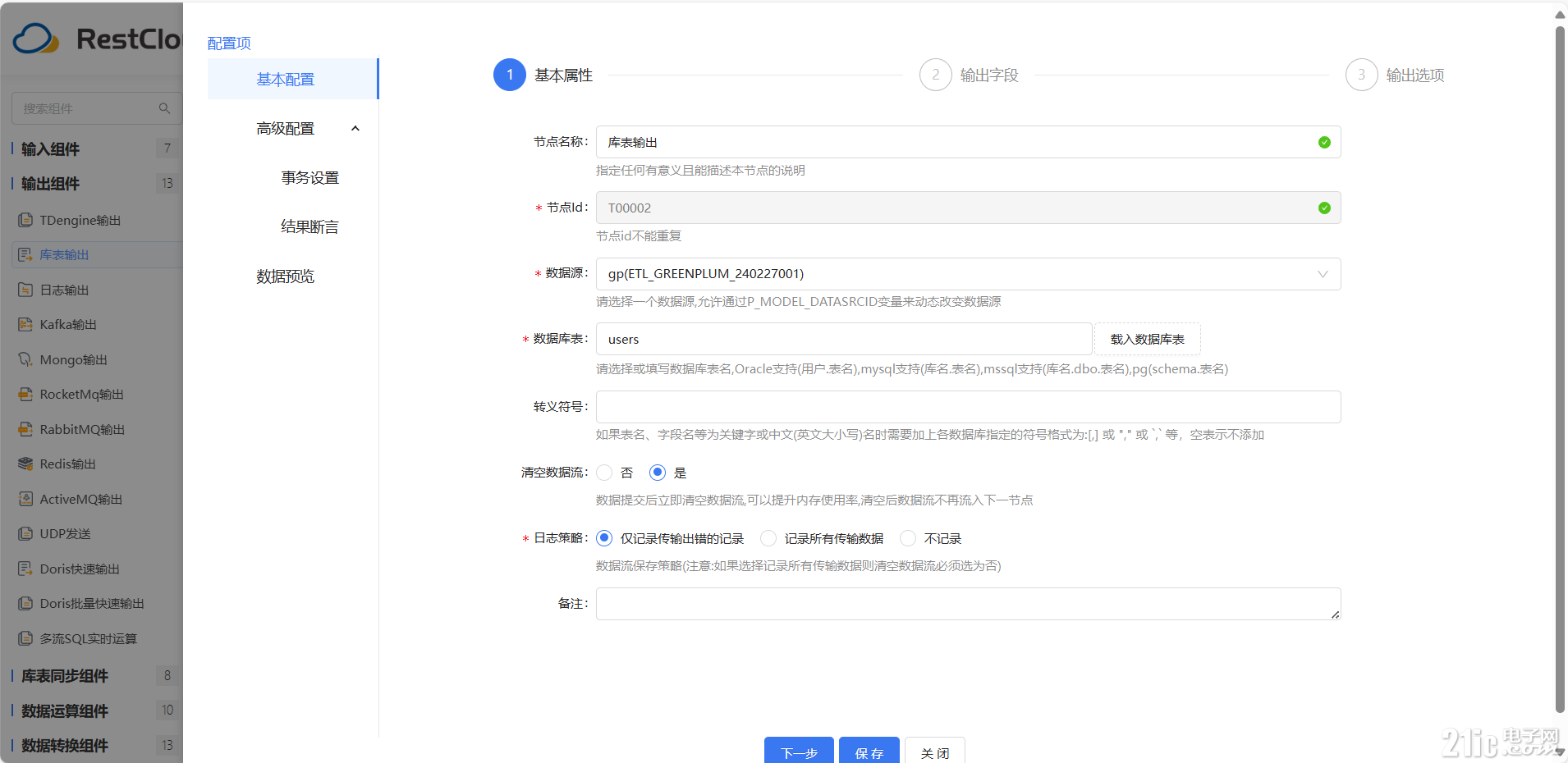Open the 基本配置 menu item

pos(292,79)
